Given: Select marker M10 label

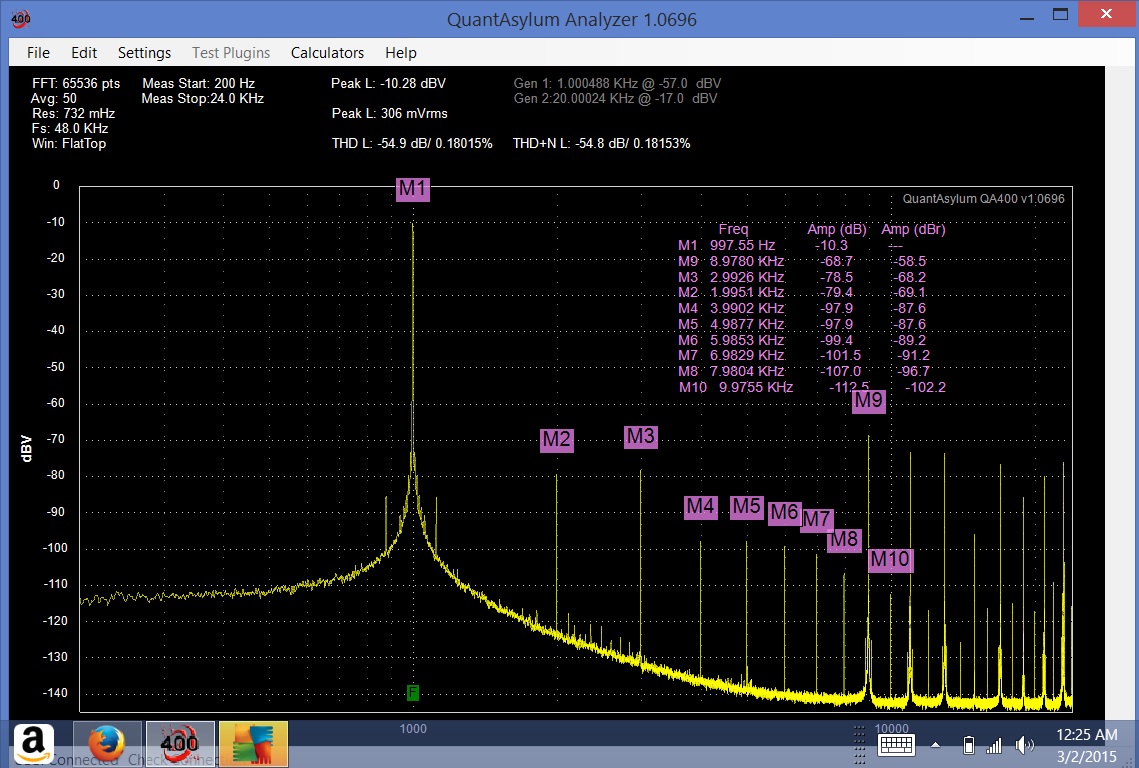Looking at the screenshot, I should [x=891, y=559].
